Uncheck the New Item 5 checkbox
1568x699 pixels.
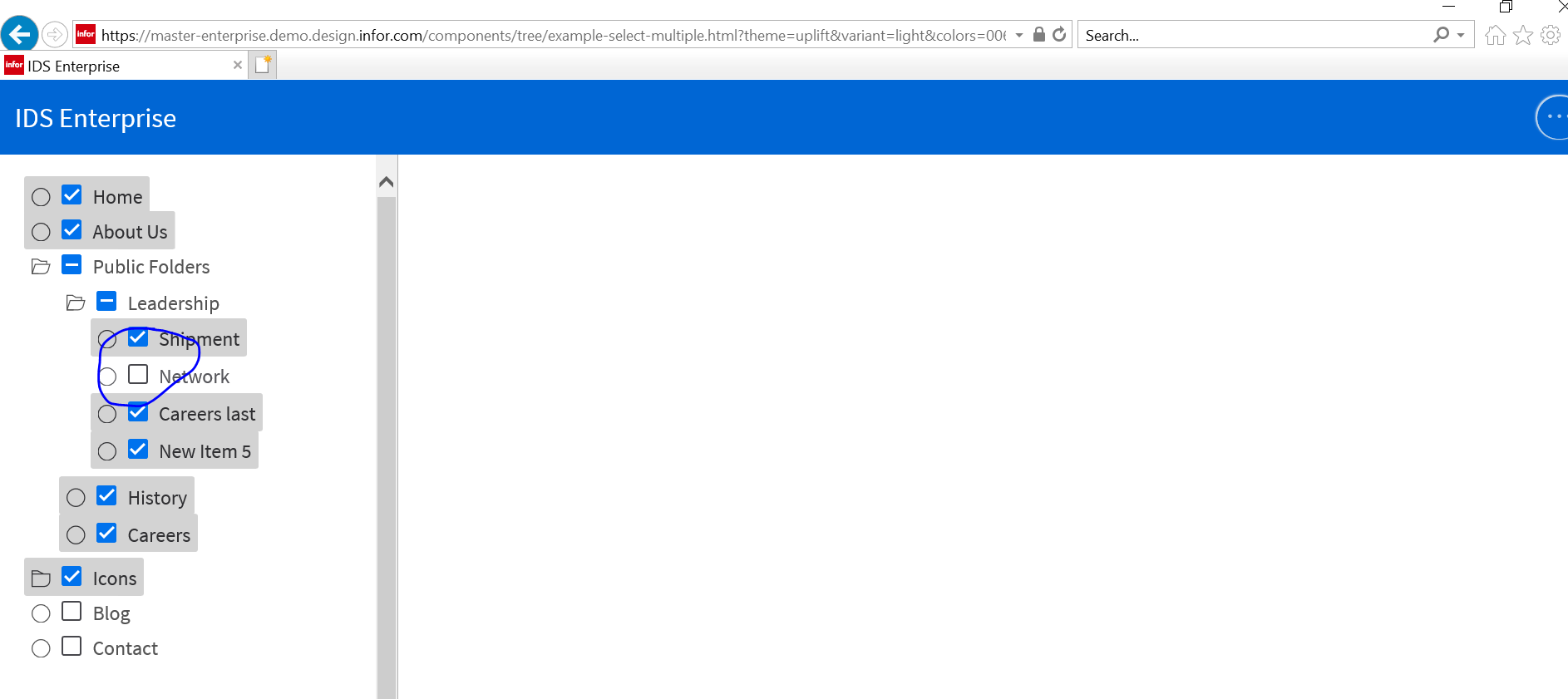click(x=138, y=450)
